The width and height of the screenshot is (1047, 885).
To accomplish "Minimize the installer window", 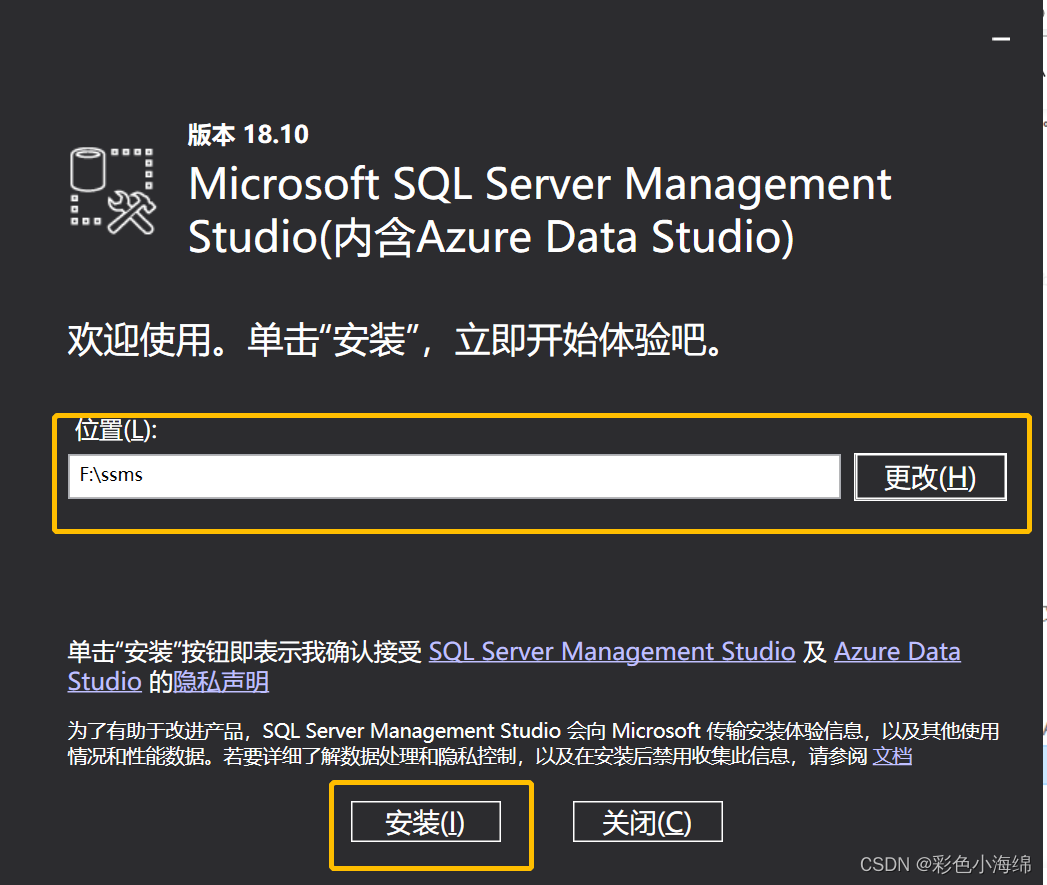I will [1000, 39].
